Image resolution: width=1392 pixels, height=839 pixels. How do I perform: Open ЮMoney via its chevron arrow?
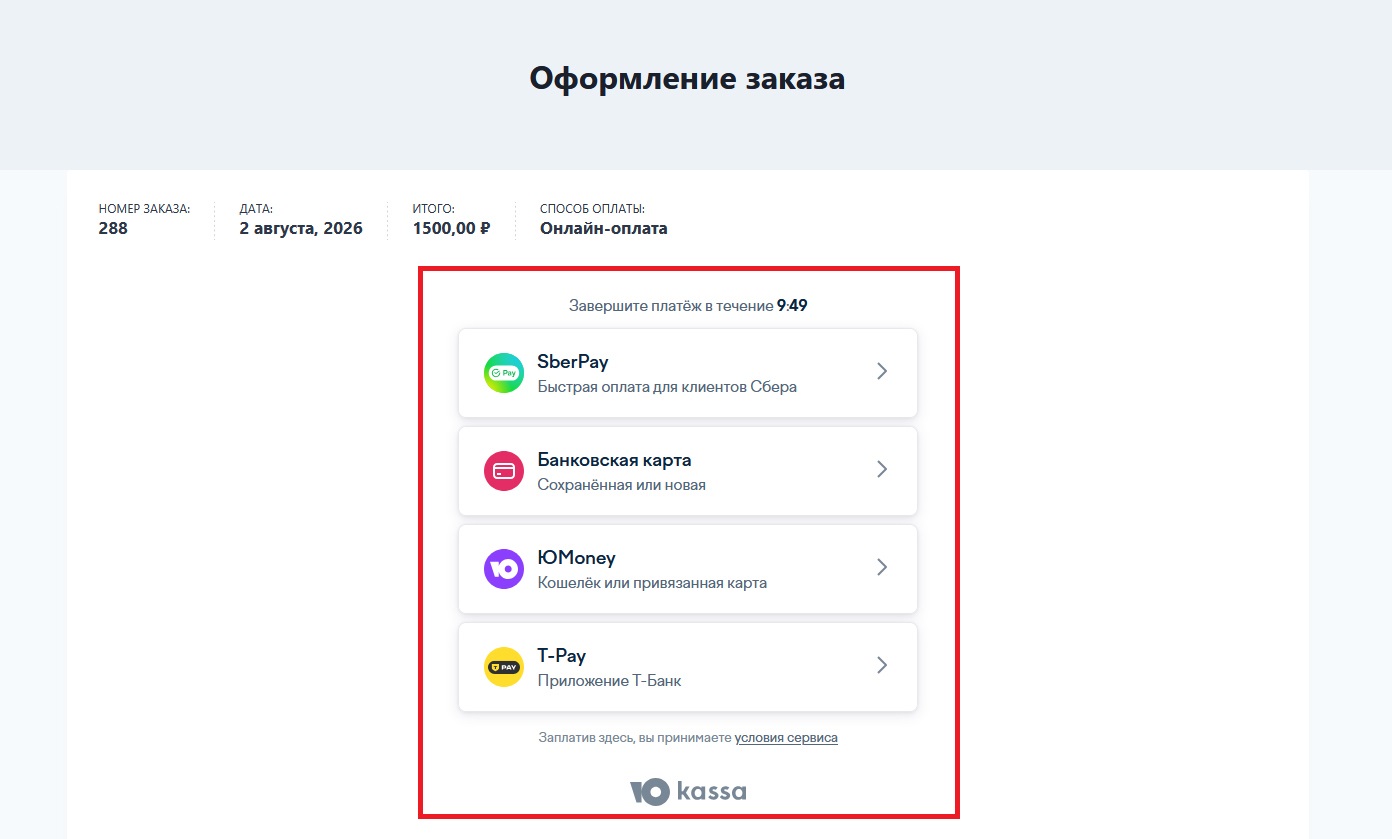(882, 567)
